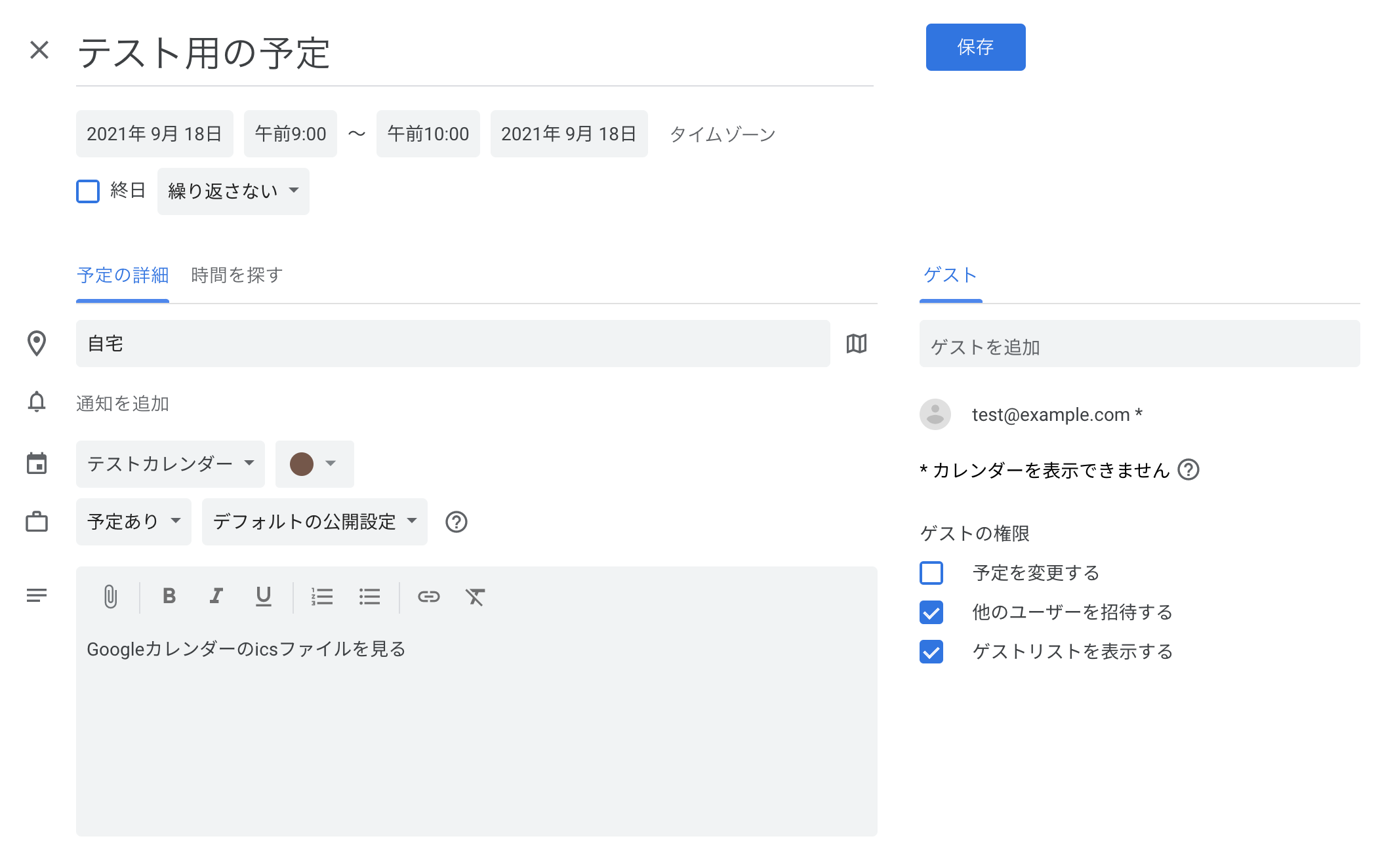Remove formatting from description text
Viewport: 1380px width, 868px height.
(475, 596)
